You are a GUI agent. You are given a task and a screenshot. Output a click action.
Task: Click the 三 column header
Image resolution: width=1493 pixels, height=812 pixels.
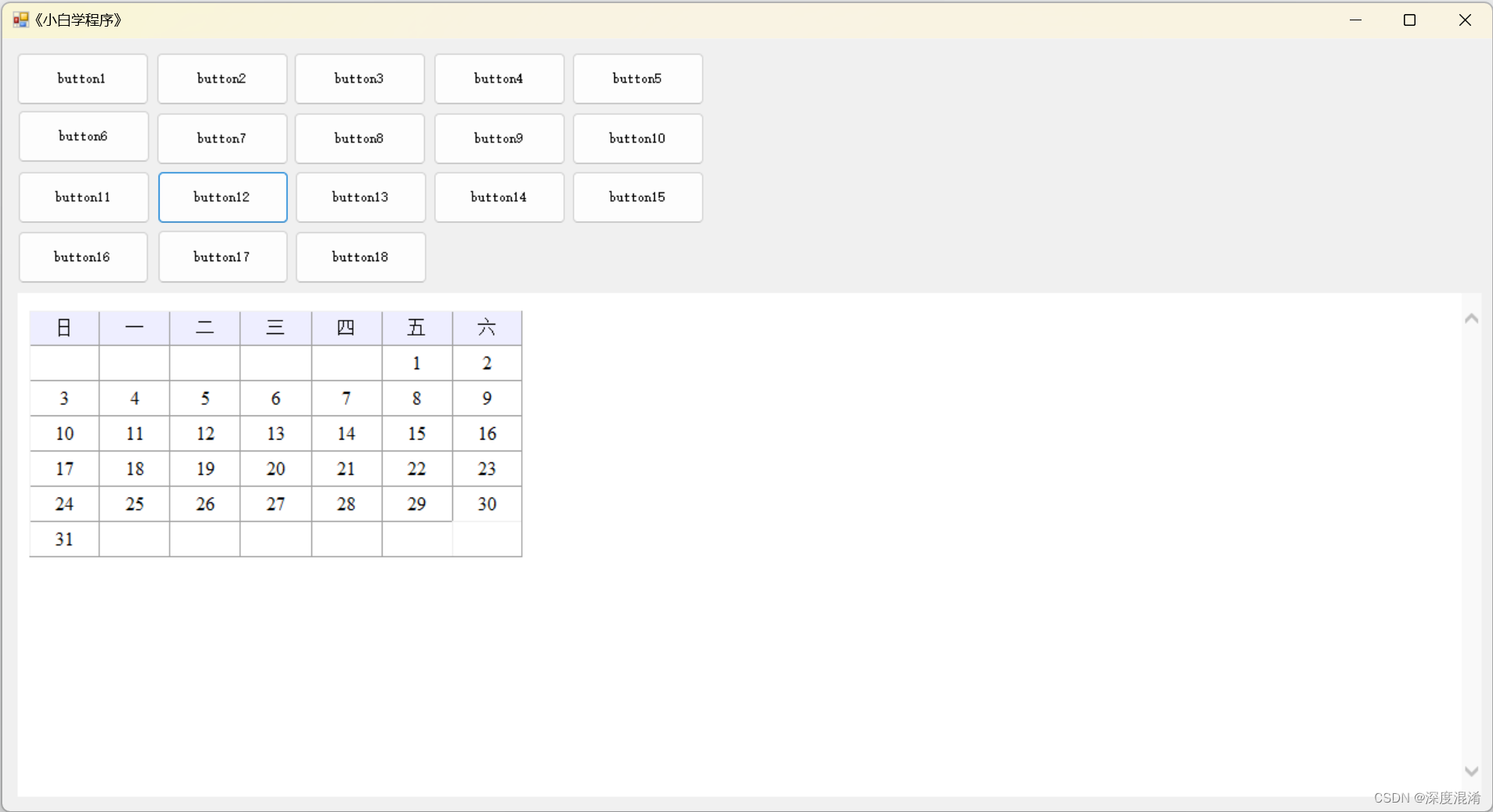click(x=275, y=328)
